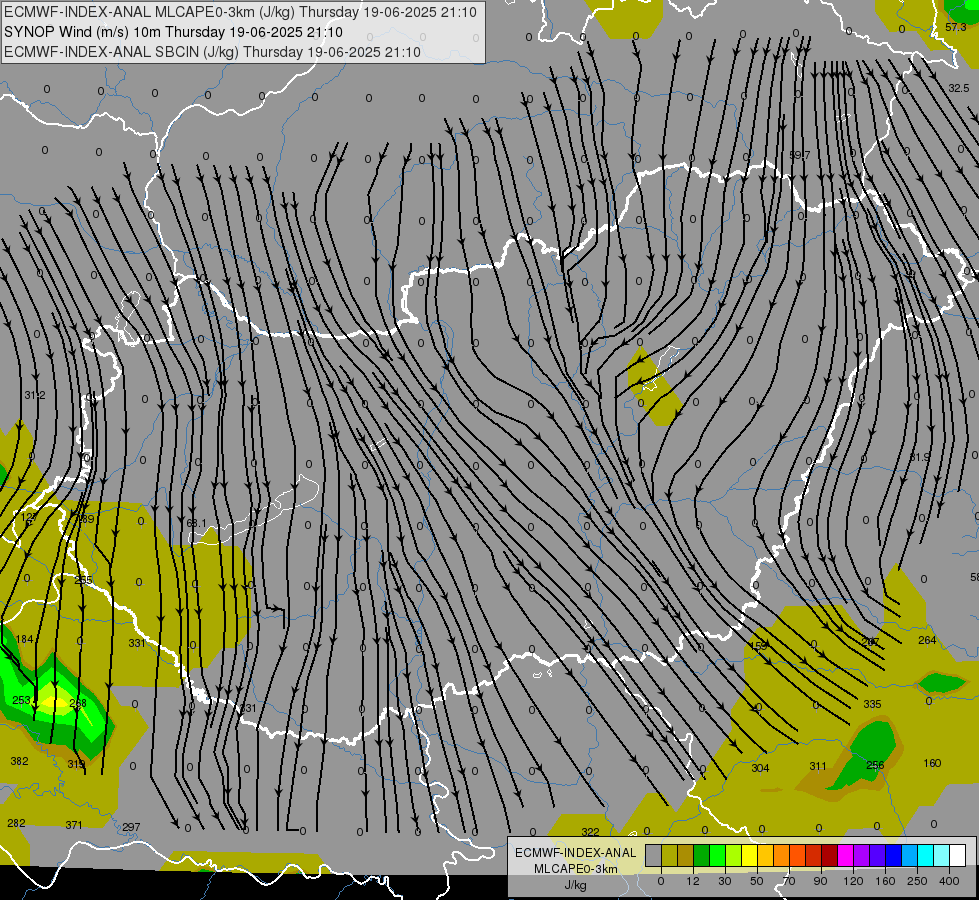Screen dimensions: 979x900
Task: Click the gray swatch in the MLCAPE legend
Action: pyautogui.click(x=654, y=855)
